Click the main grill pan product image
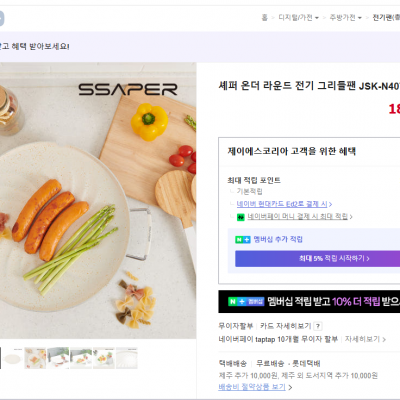This screenshot has width=400, height=400. click(x=98, y=201)
